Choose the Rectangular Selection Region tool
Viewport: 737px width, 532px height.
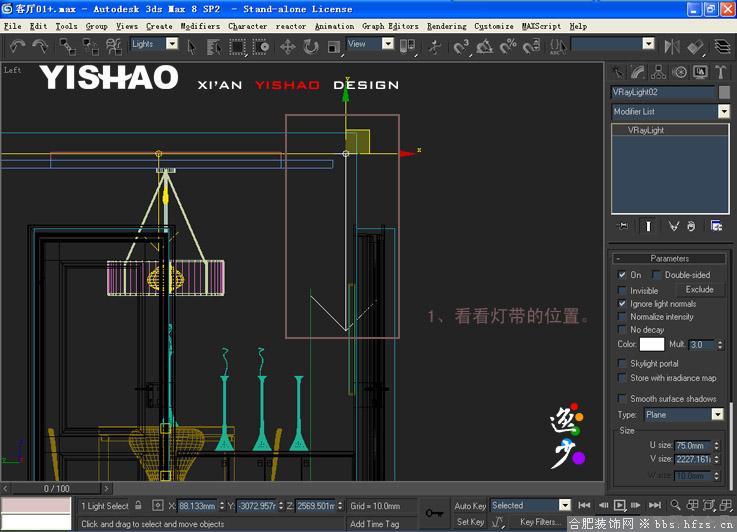pos(237,47)
